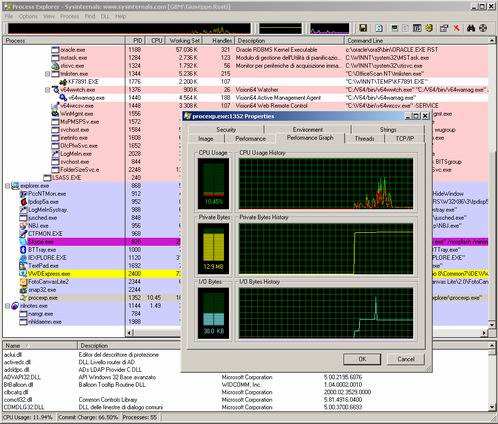
Task: Sort by the Working Set column header
Action: point(184,40)
